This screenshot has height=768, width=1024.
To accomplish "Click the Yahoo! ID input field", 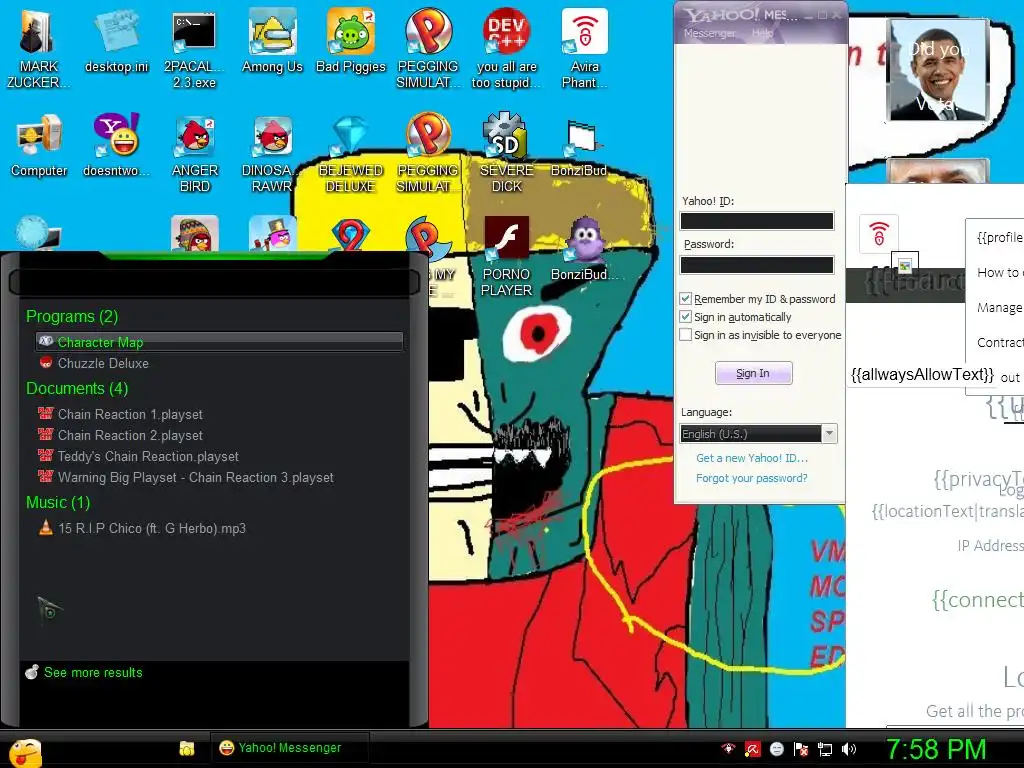I will pos(757,221).
